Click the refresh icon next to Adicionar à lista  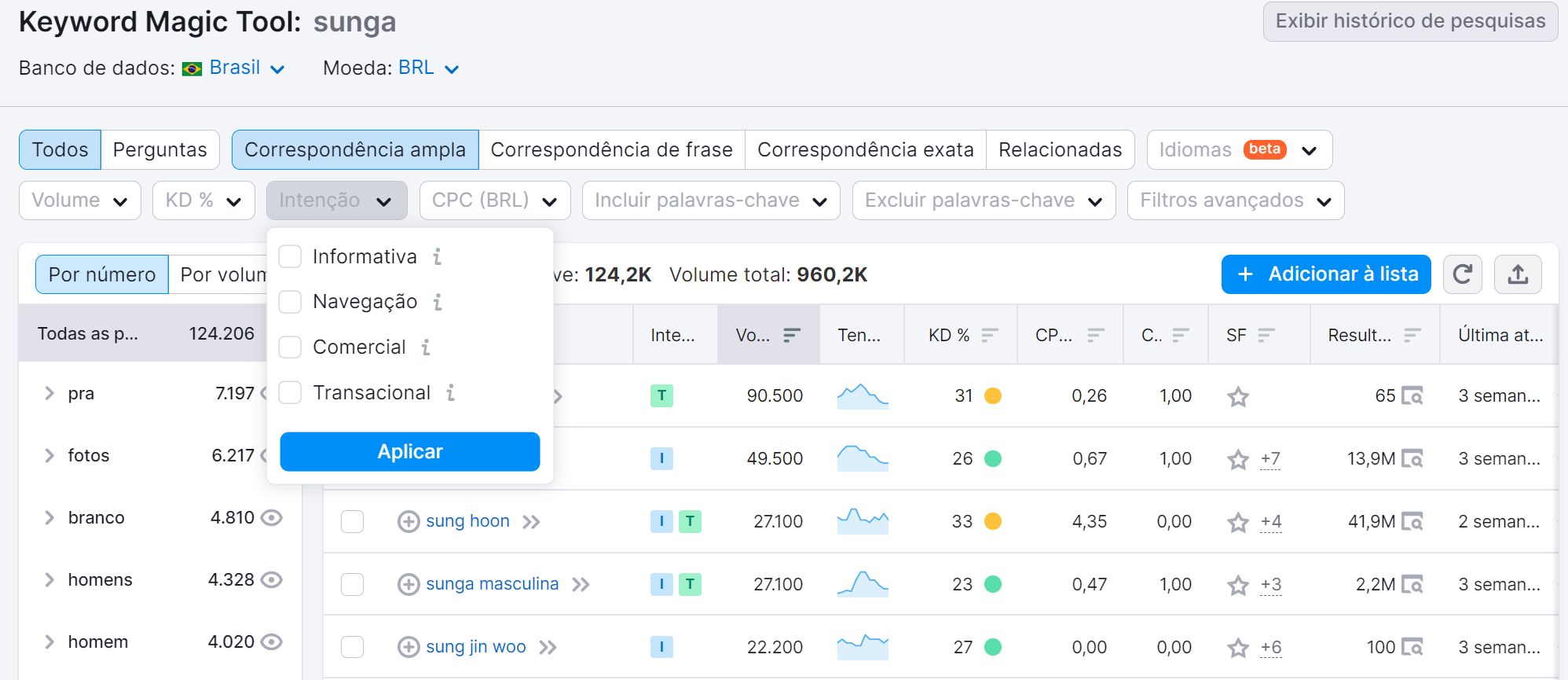click(x=1462, y=274)
